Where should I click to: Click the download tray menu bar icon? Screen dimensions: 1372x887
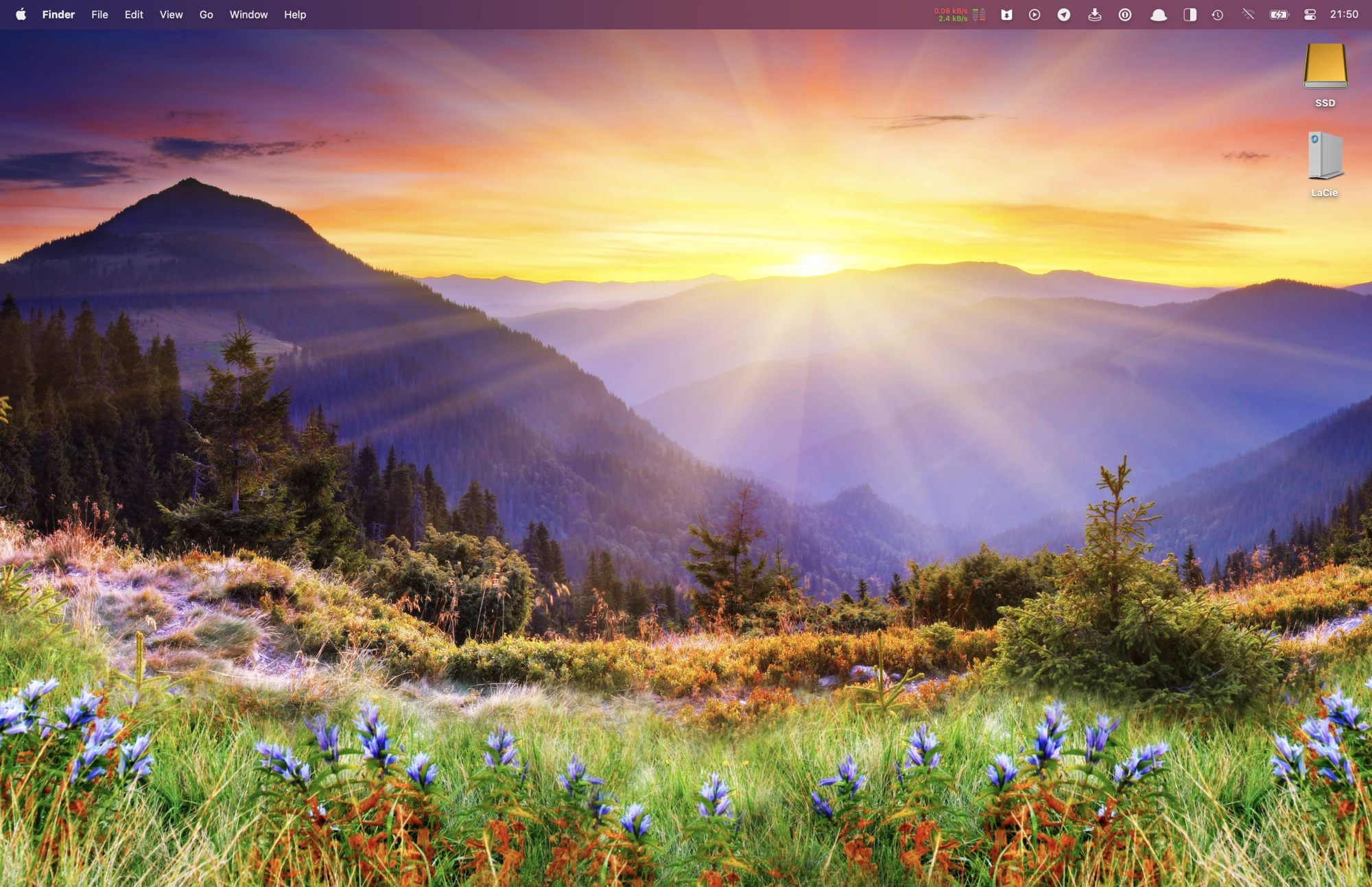click(x=1094, y=14)
